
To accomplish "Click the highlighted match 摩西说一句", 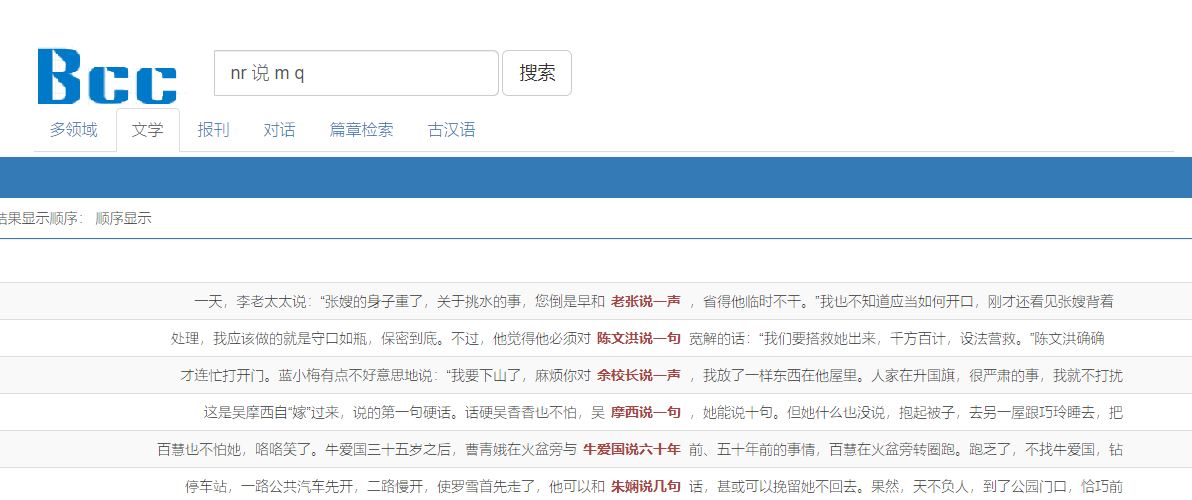I will coord(646,412).
